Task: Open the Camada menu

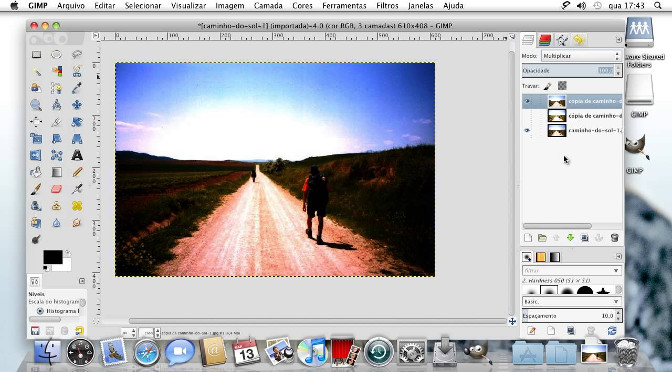Action: 268,6
